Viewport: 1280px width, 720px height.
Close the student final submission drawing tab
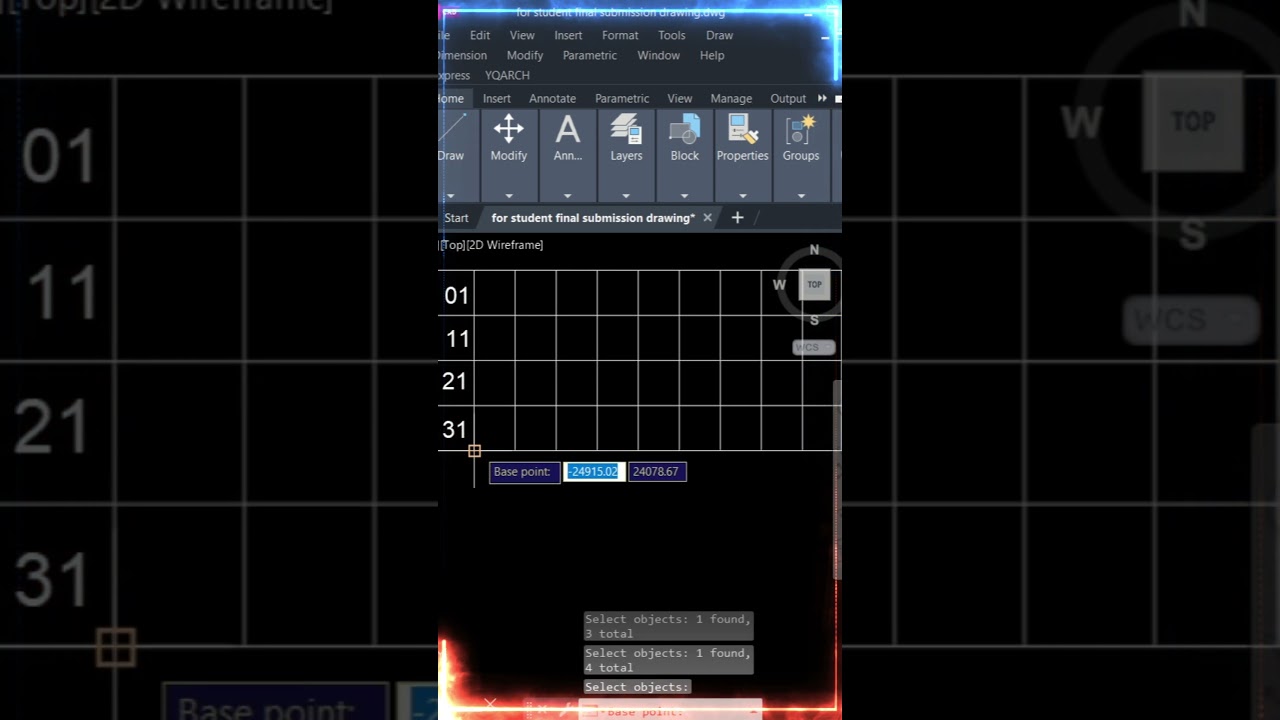coord(708,218)
